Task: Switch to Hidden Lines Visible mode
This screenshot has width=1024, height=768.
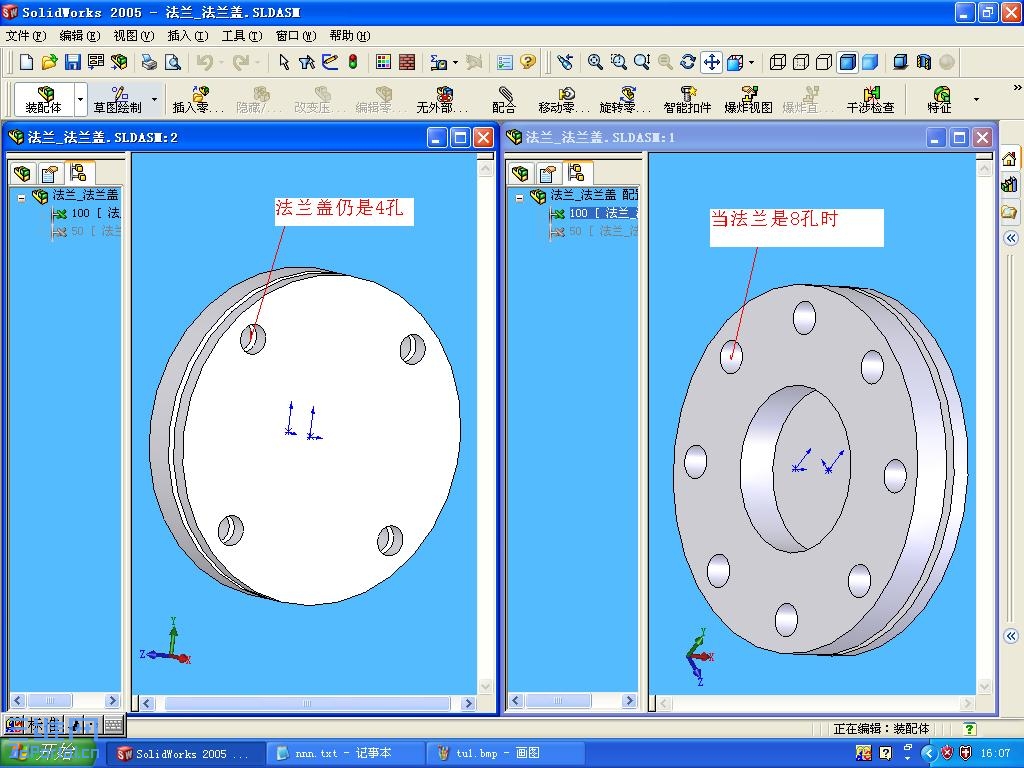Action: [801, 62]
